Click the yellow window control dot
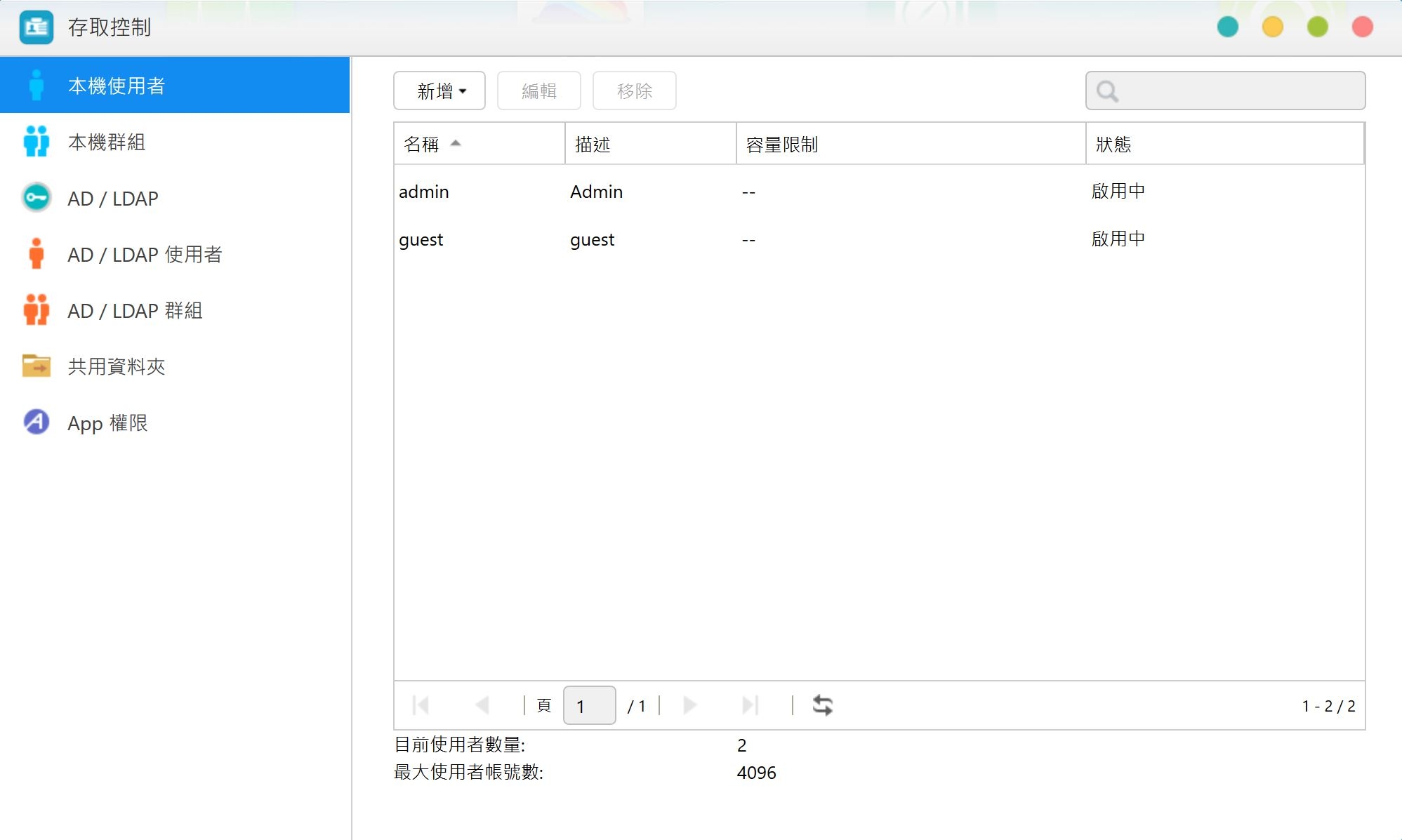The width and height of the screenshot is (1402, 840). click(x=1273, y=27)
